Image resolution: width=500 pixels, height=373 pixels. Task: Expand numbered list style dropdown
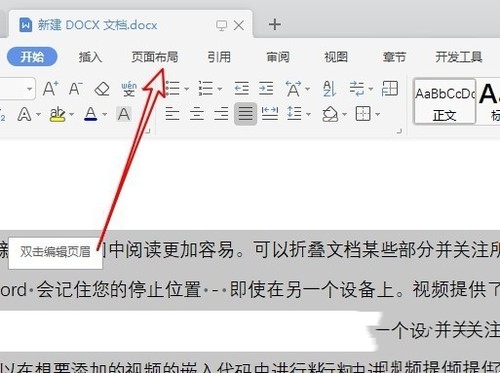(220, 89)
